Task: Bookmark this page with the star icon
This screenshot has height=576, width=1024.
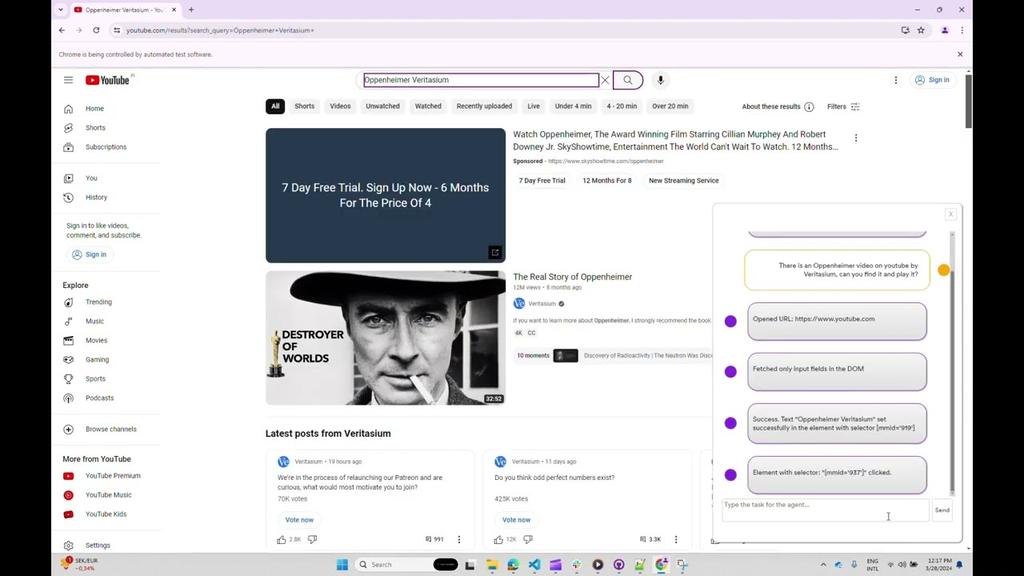Action: point(921,30)
